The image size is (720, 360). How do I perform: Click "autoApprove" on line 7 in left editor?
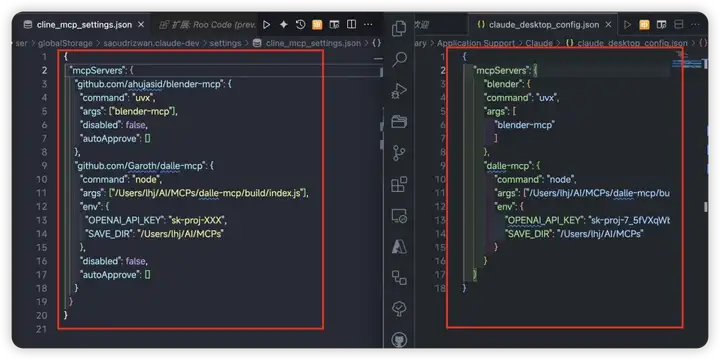(109, 139)
